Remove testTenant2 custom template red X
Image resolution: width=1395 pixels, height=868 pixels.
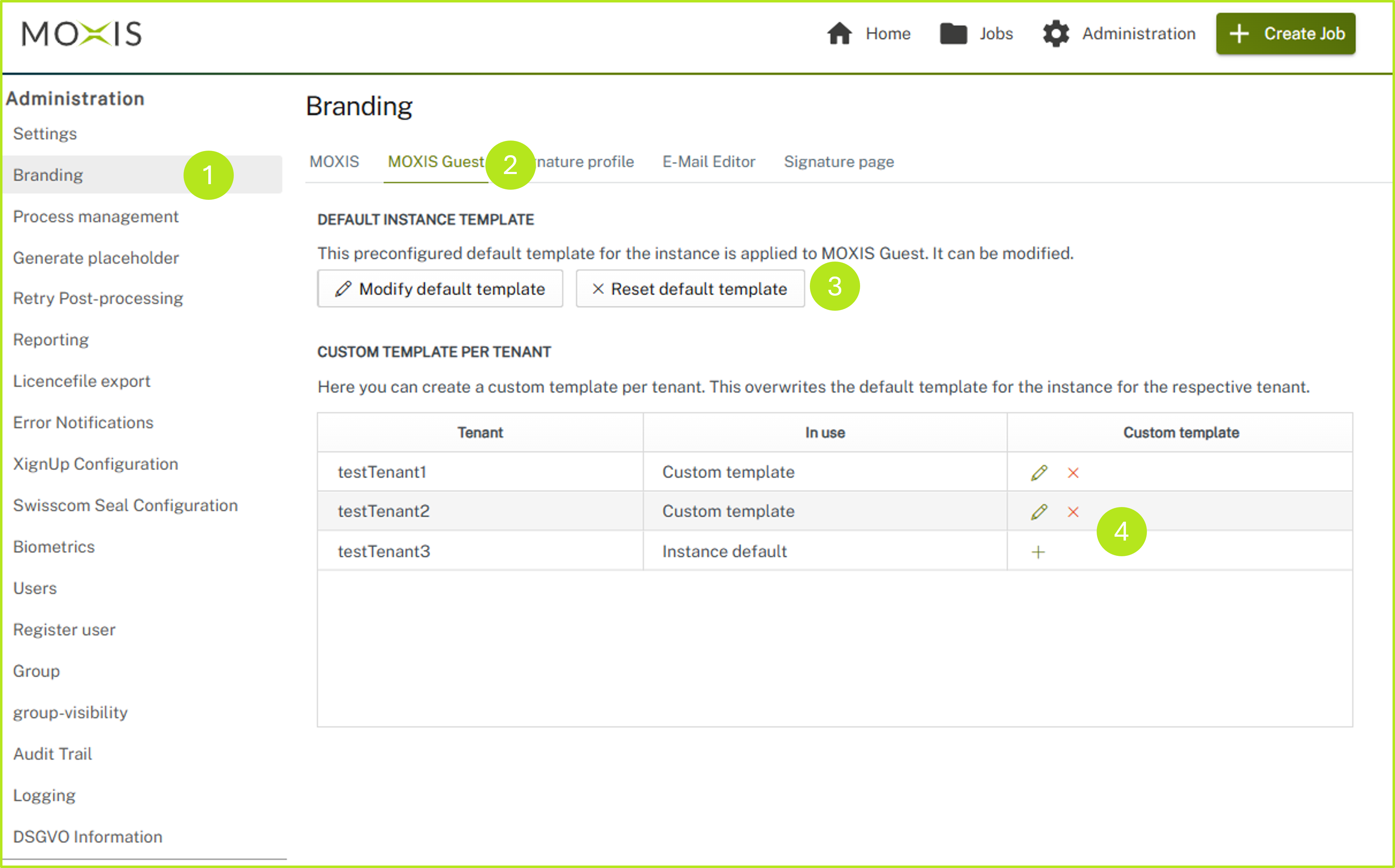coord(1073,512)
